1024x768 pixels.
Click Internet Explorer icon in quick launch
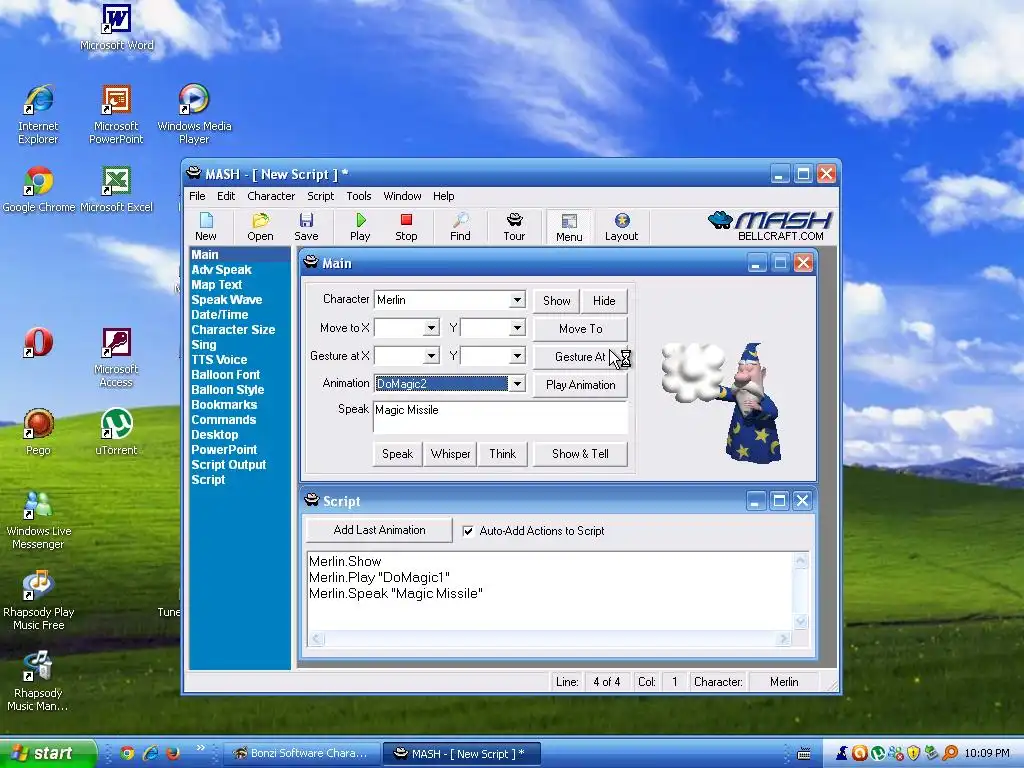[150, 753]
